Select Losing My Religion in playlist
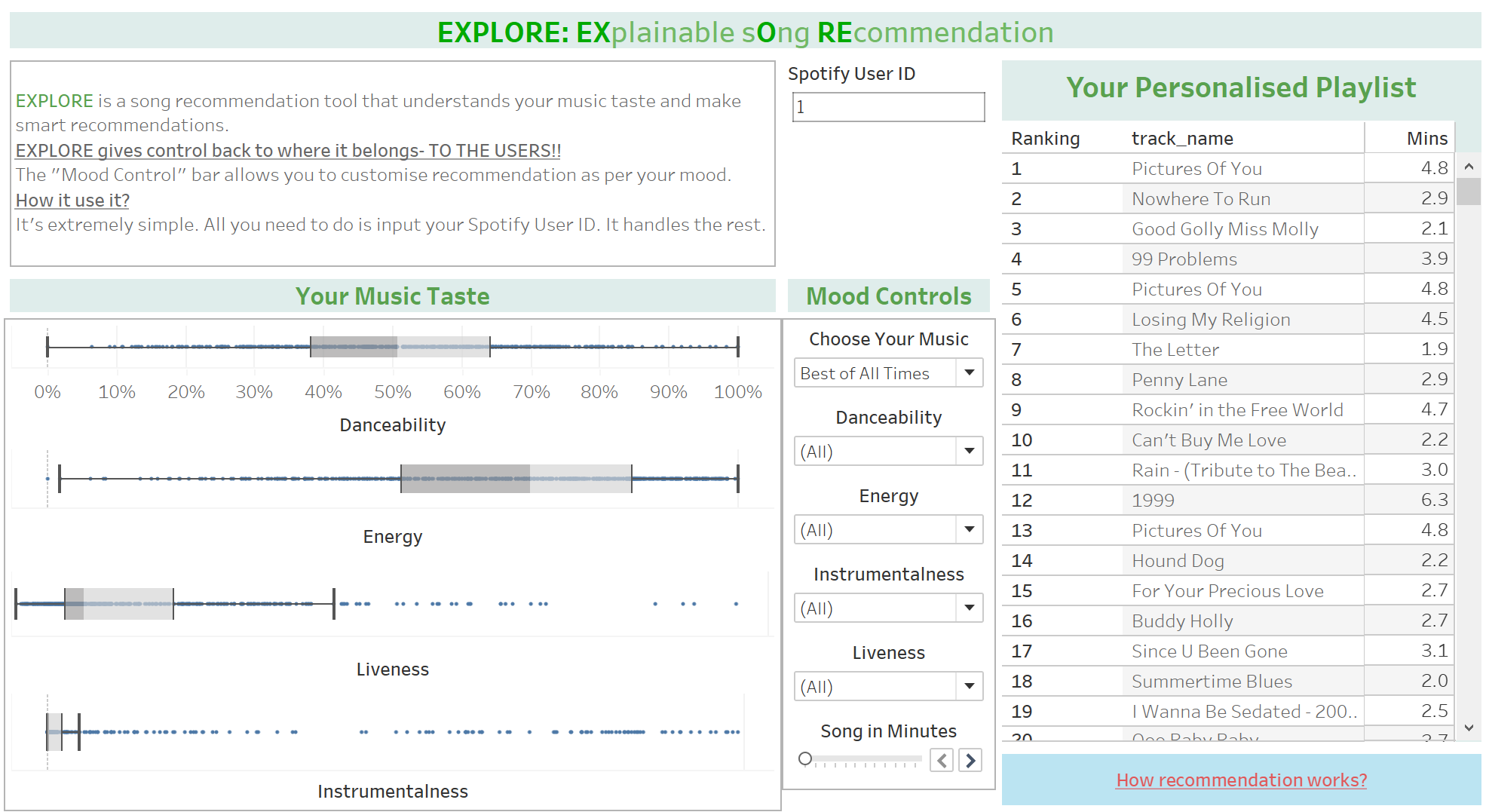The width and height of the screenshot is (1486, 812). tap(1211, 320)
